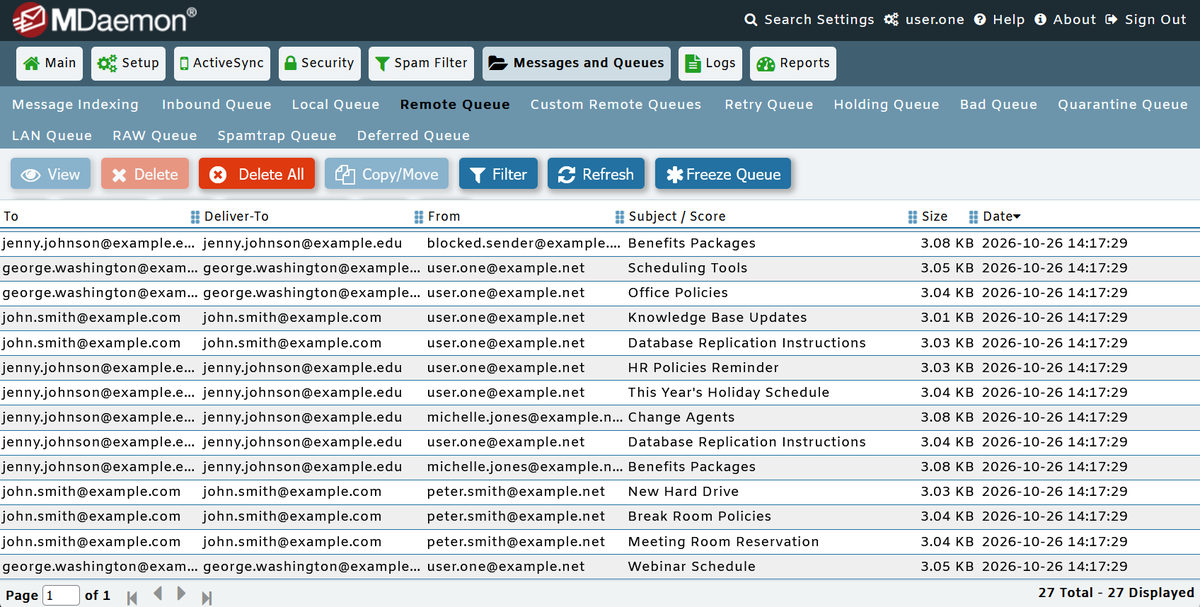
Task: Select the 'Meeting Room Reservation' row
Action: (600, 542)
